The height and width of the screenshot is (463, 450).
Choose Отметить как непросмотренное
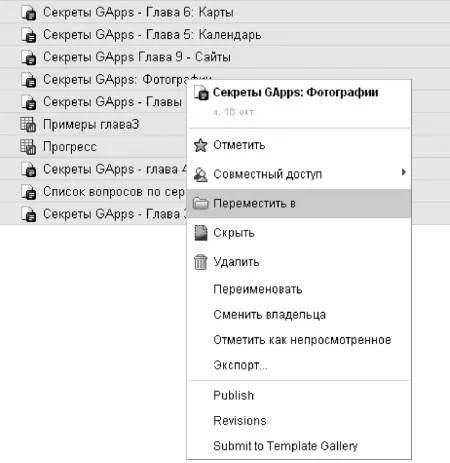[299, 340]
